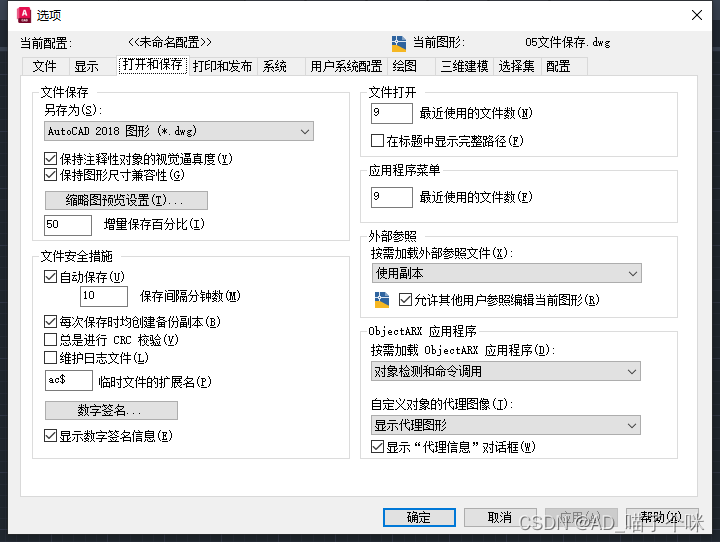Click the 帮助 button
Screen dimensions: 720x542
(x=662, y=517)
